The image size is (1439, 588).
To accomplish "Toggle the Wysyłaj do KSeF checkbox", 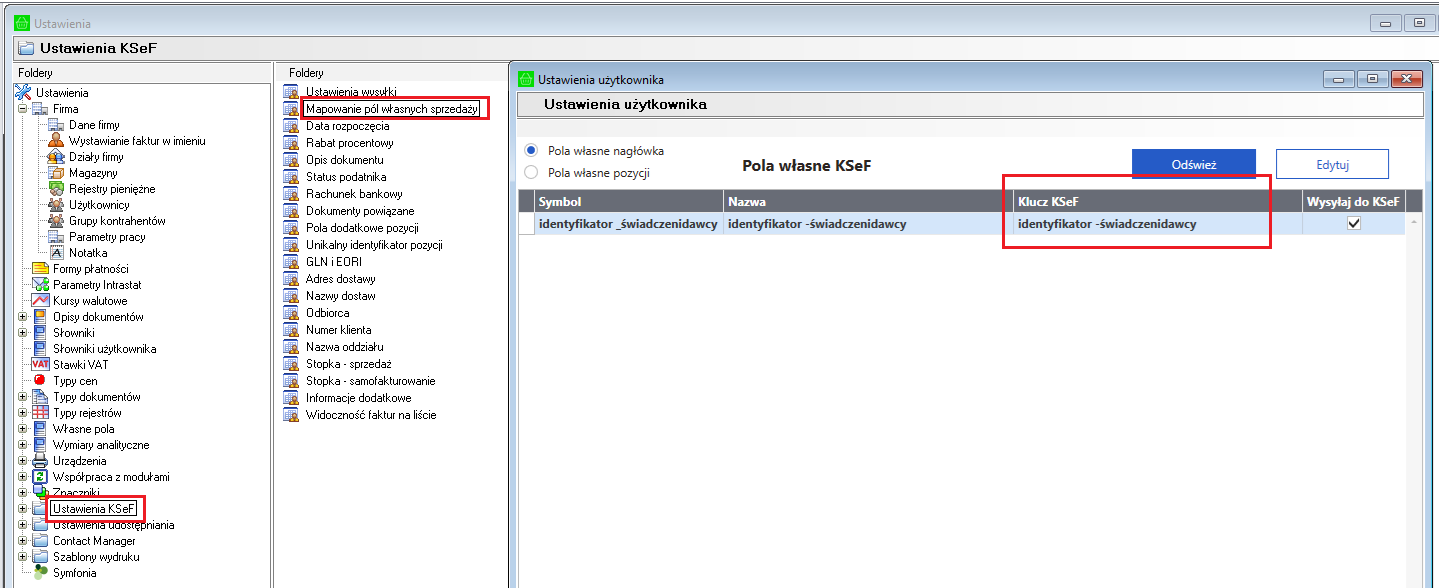I will tap(1354, 224).
